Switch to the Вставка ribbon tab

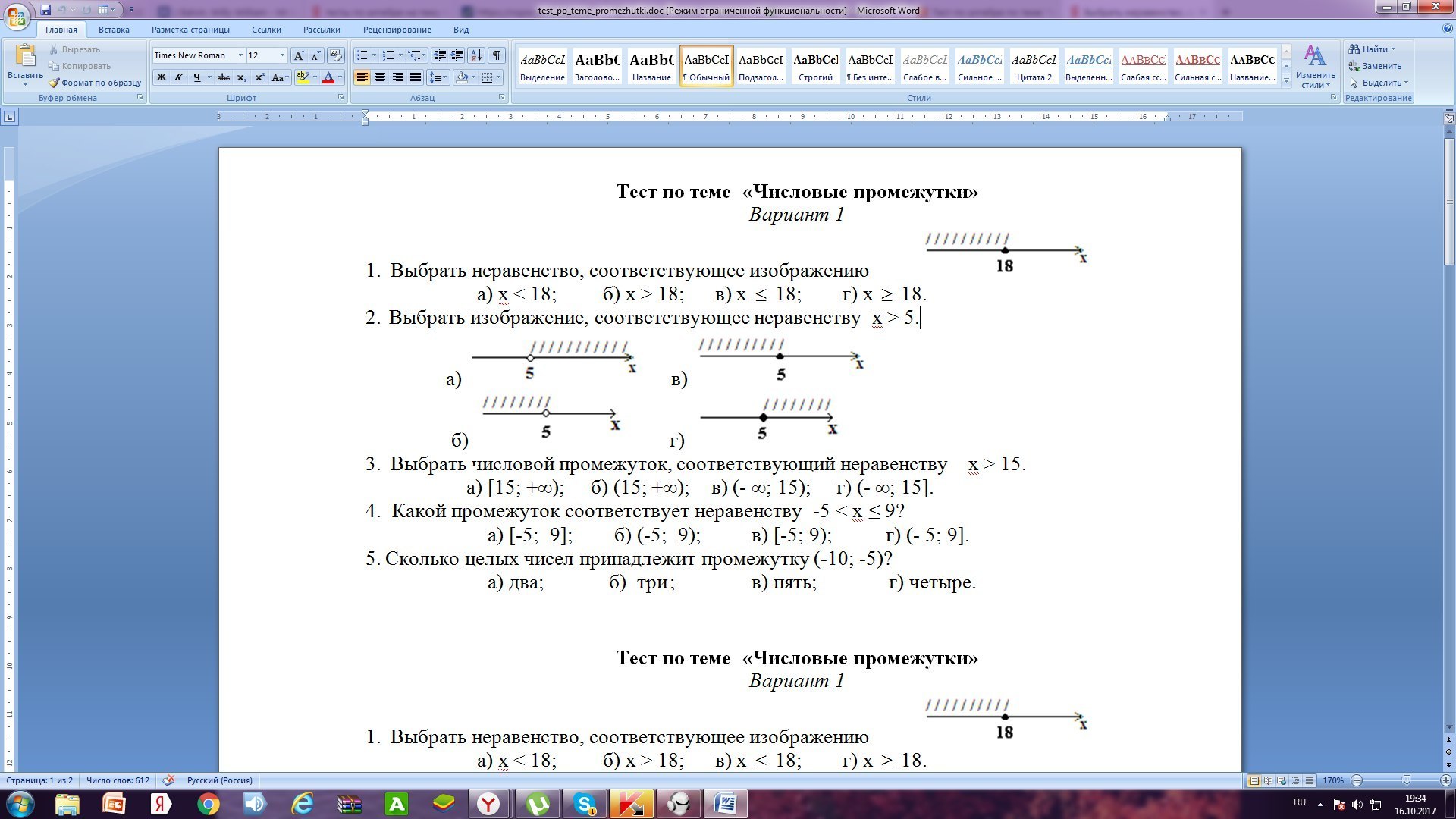pos(114,30)
